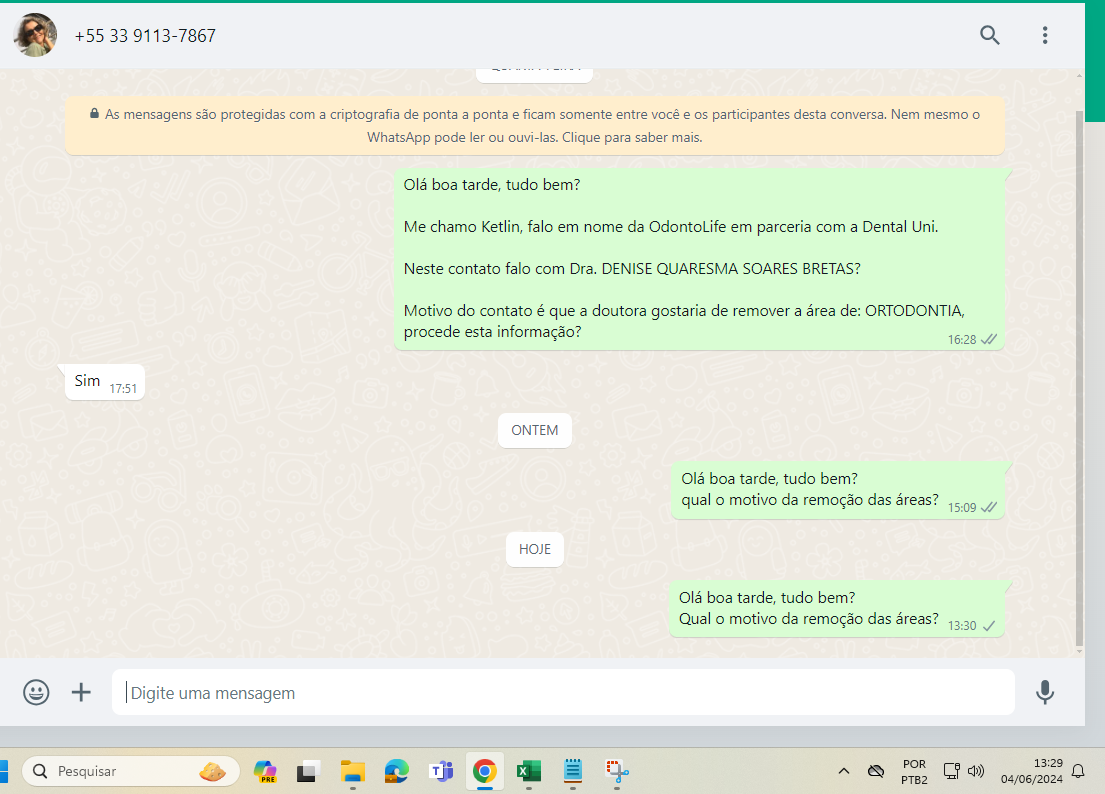This screenshot has width=1105, height=794.
Task: Click in the 'Digite uma mensagem' field
Action: point(560,692)
